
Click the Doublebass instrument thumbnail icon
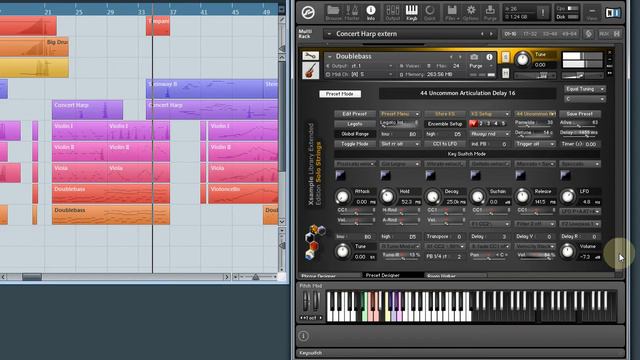pos(310,71)
